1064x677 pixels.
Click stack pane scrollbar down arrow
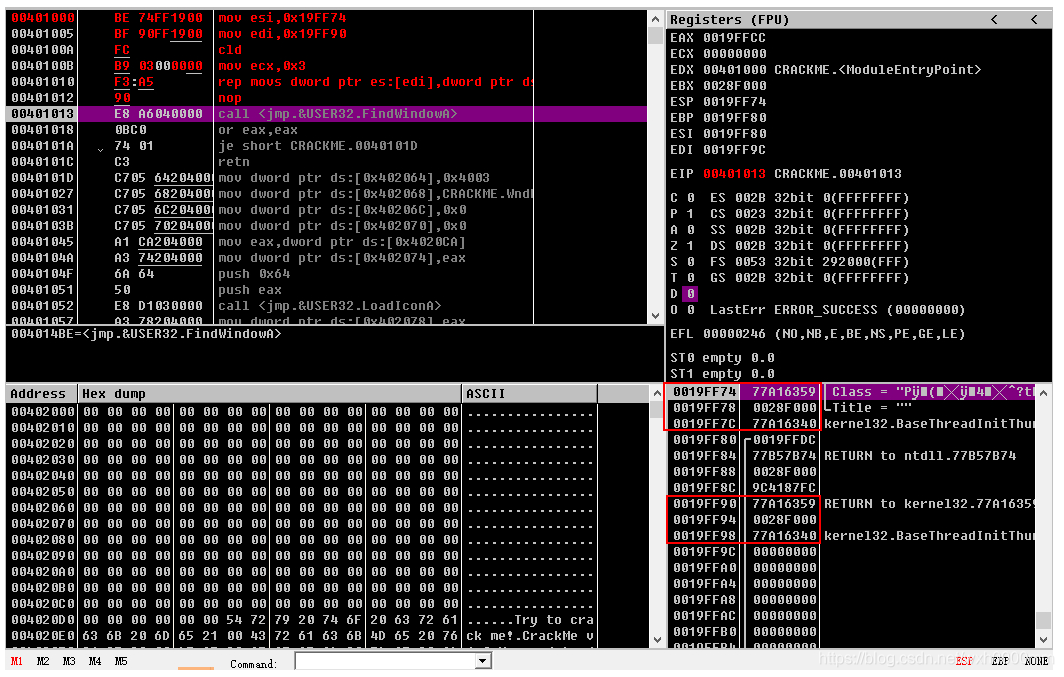[x=1044, y=640]
